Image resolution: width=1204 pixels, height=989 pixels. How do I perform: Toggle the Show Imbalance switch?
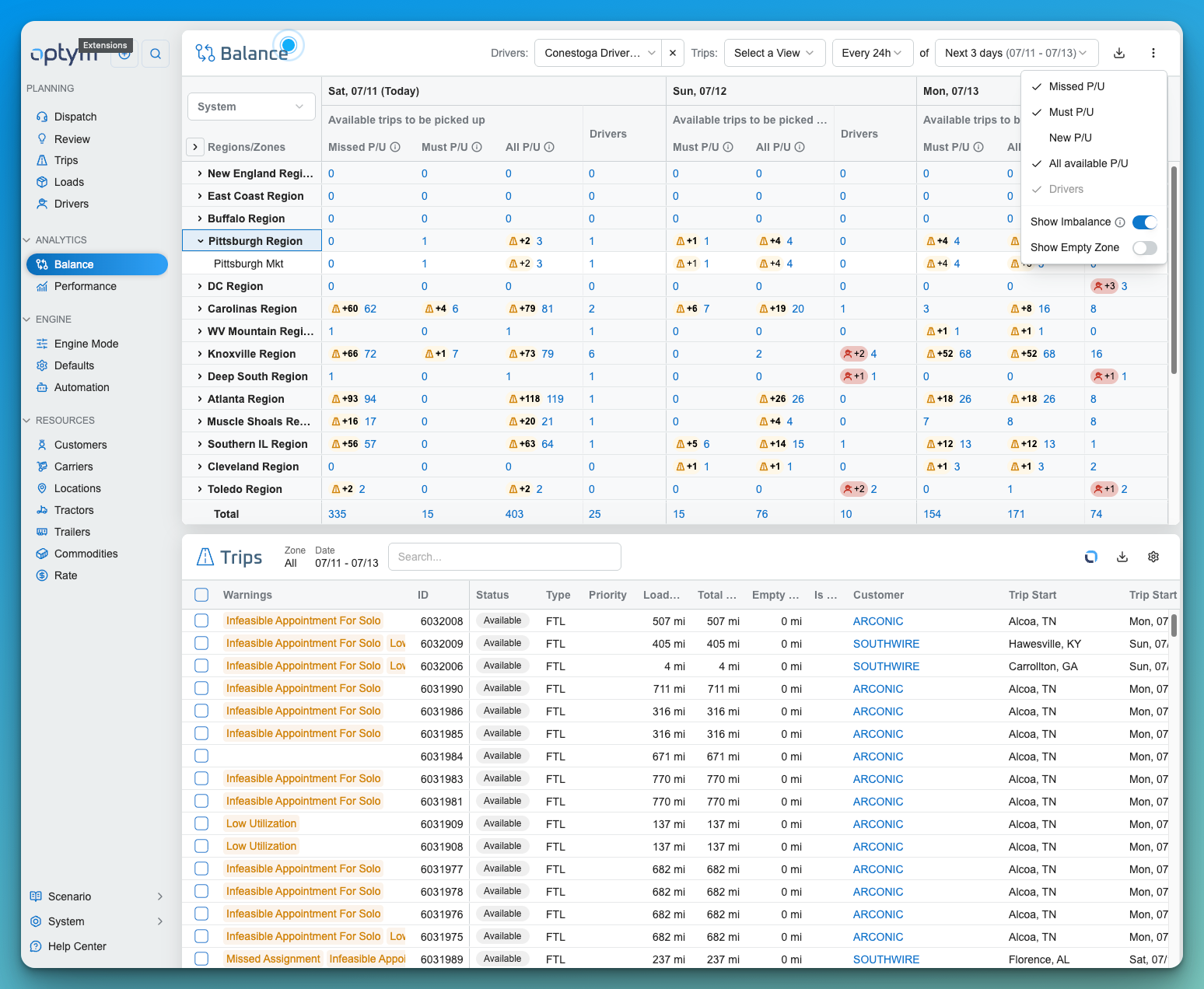click(x=1145, y=222)
